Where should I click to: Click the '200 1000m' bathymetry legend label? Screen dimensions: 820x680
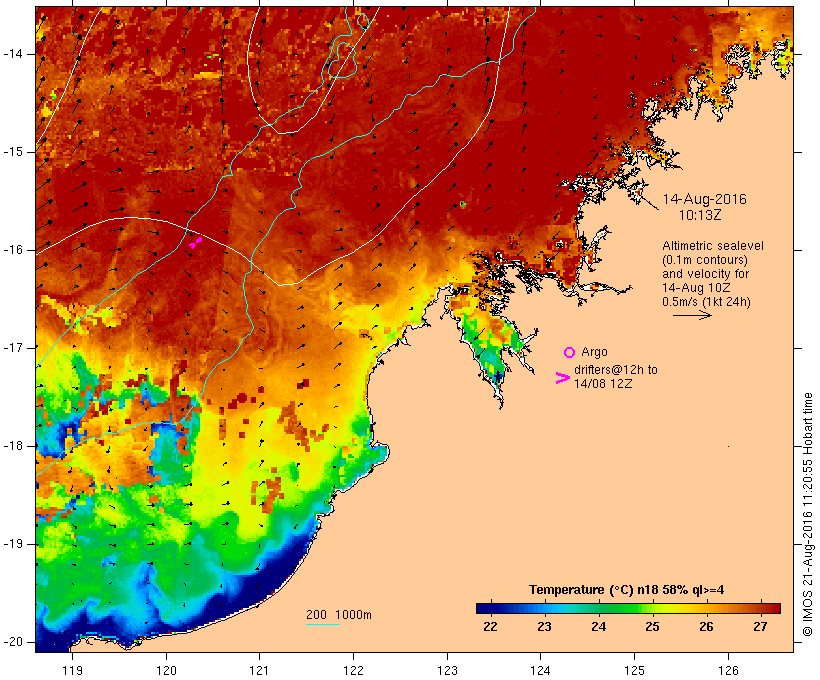pyautogui.click(x=339, y=615)
